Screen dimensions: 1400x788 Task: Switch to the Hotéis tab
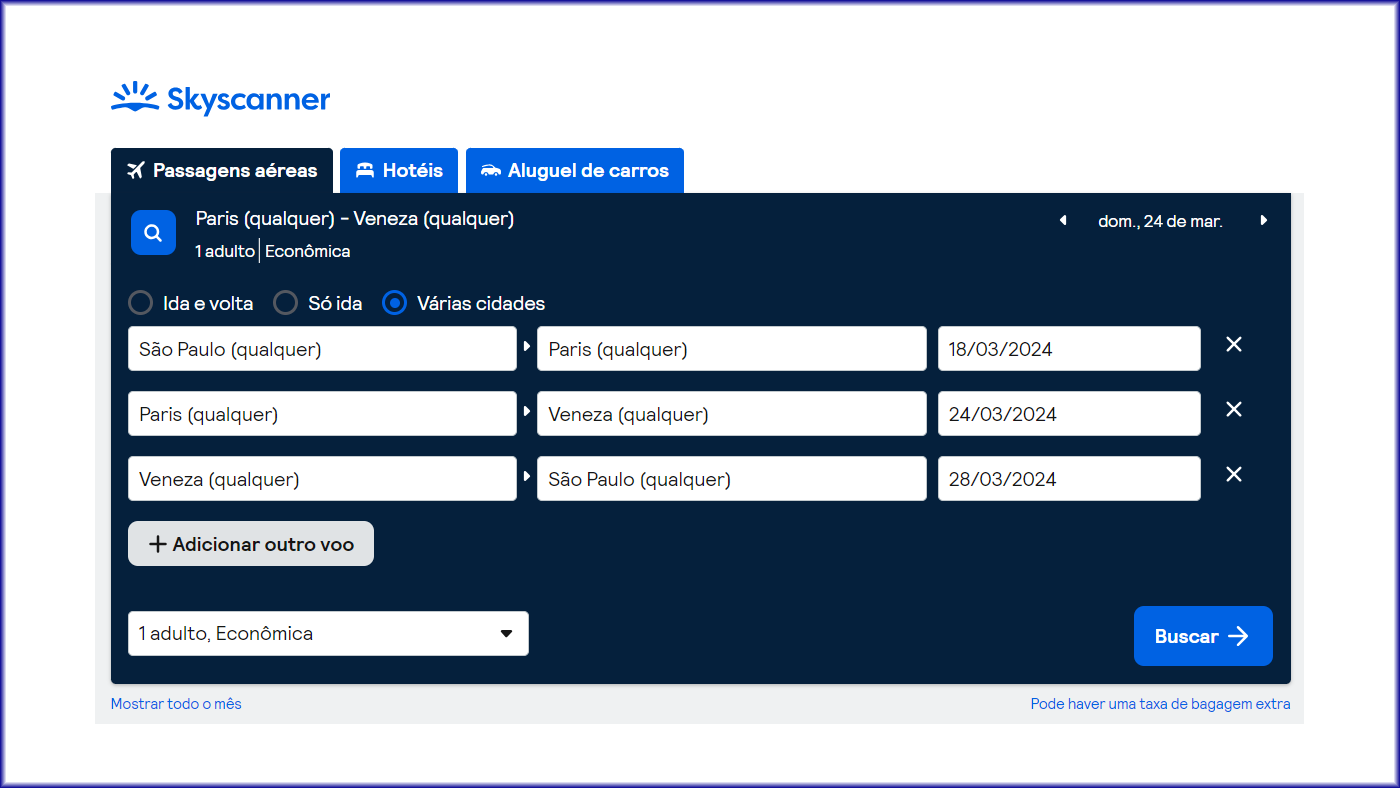tap(399, 171)
